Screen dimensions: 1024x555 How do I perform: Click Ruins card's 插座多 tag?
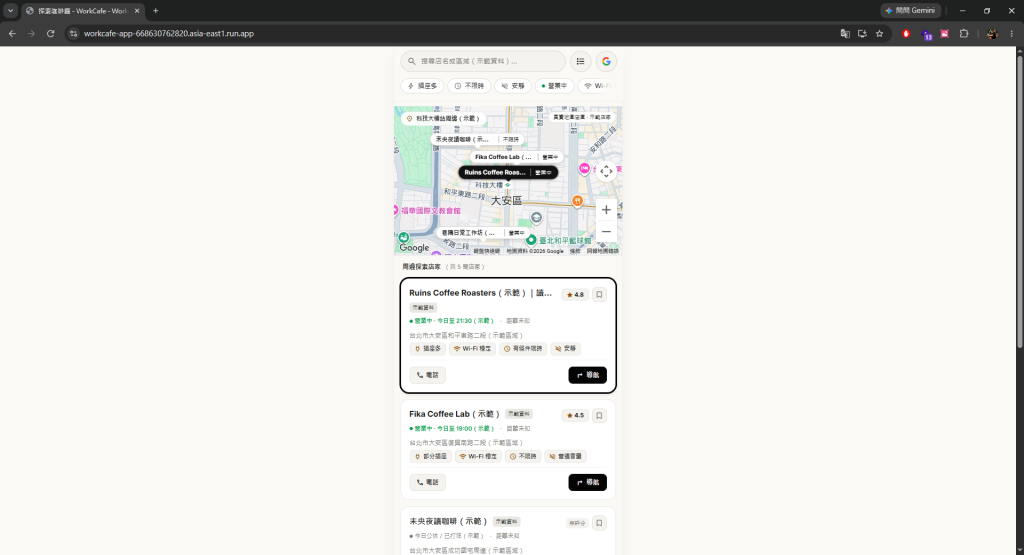428,349
